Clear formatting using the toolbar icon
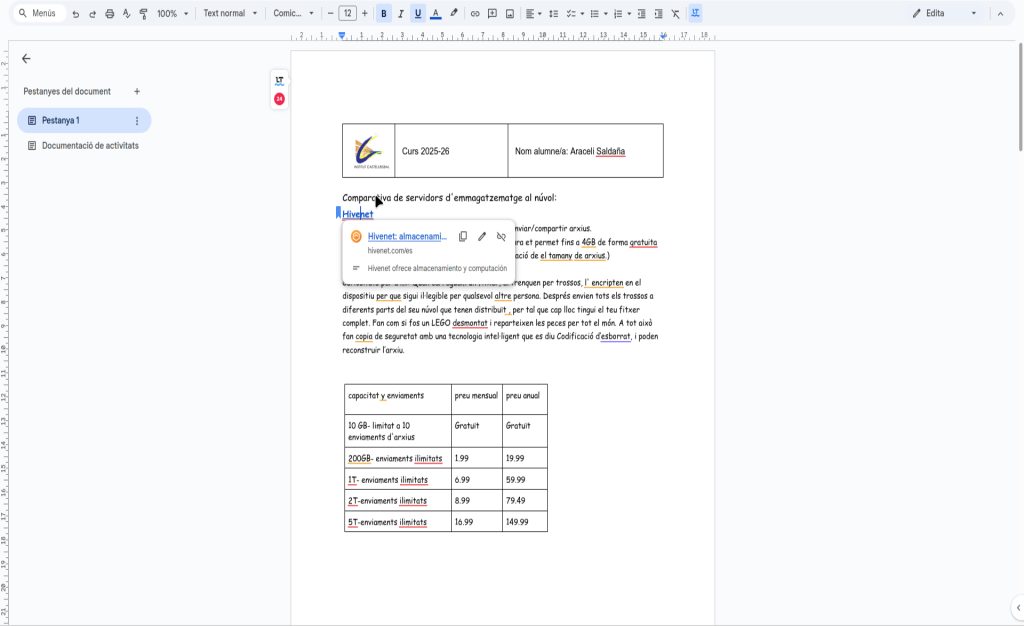The width and height of the screenshot is (1024, 626). click(675, 14)
